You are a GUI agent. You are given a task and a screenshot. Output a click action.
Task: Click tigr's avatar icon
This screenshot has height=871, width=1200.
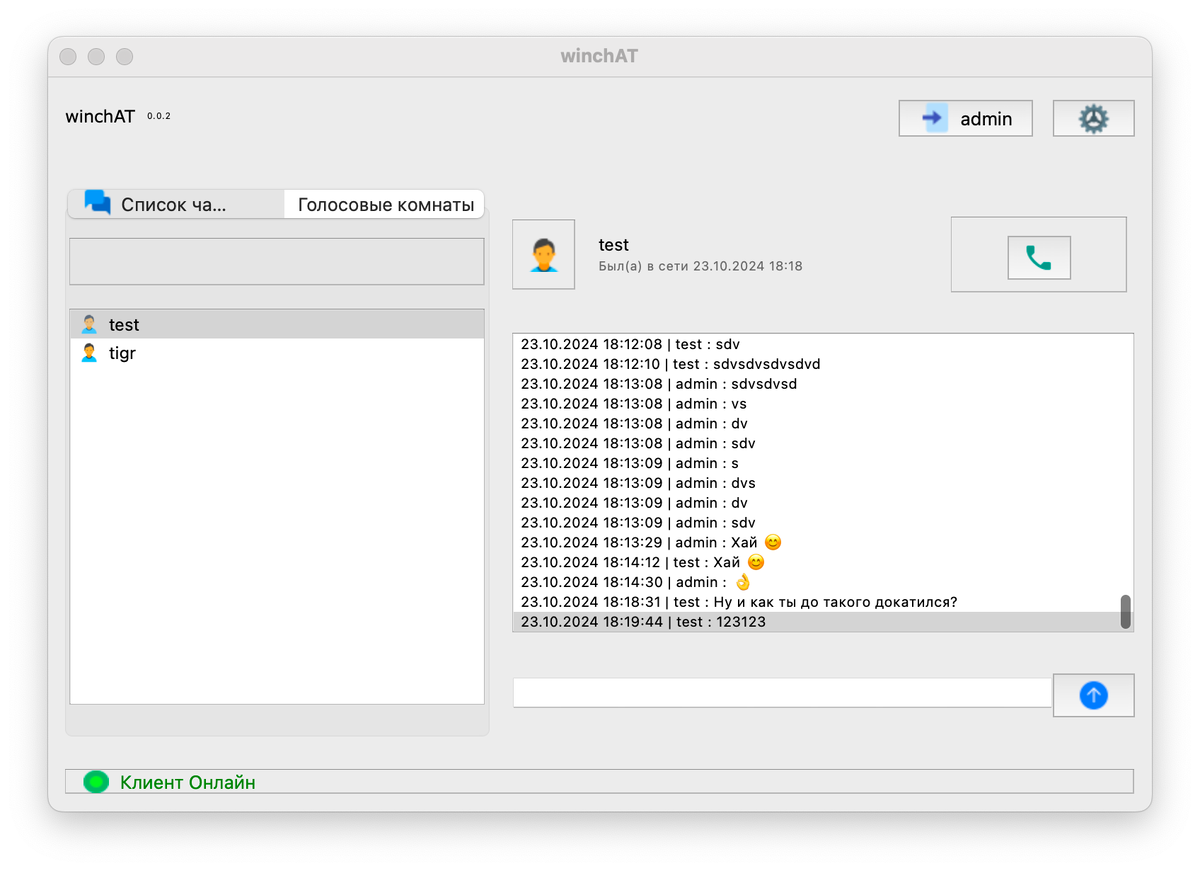pos(88,352)
